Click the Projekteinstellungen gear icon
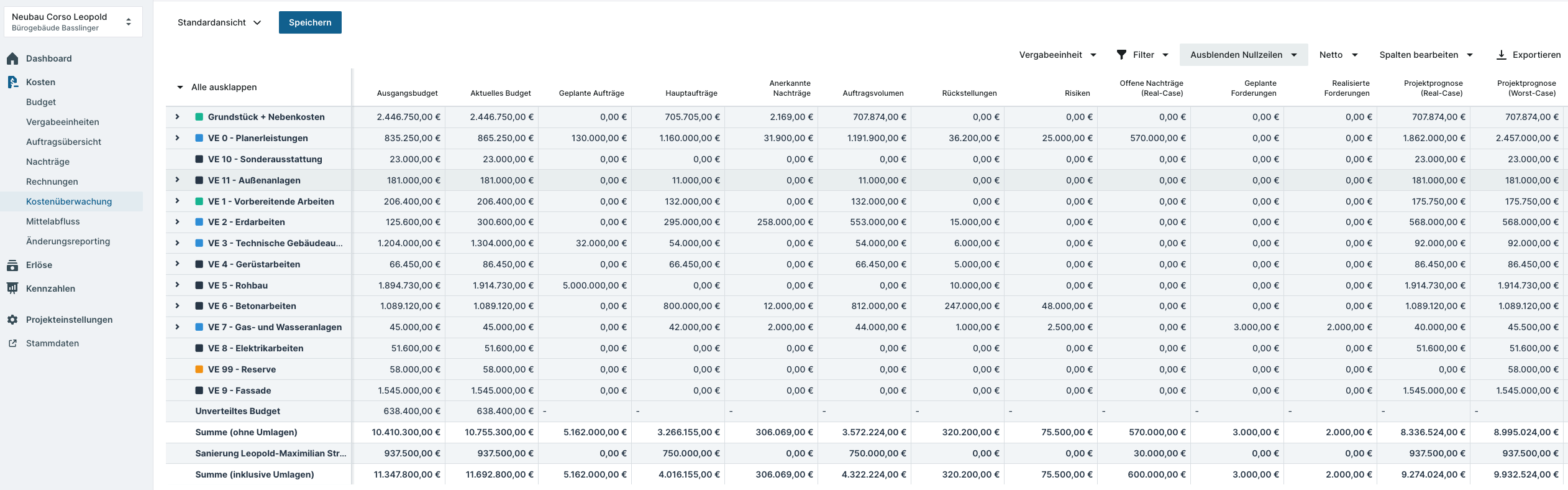The width and height of the screenshot is (1568, 490). coord(12,320)
